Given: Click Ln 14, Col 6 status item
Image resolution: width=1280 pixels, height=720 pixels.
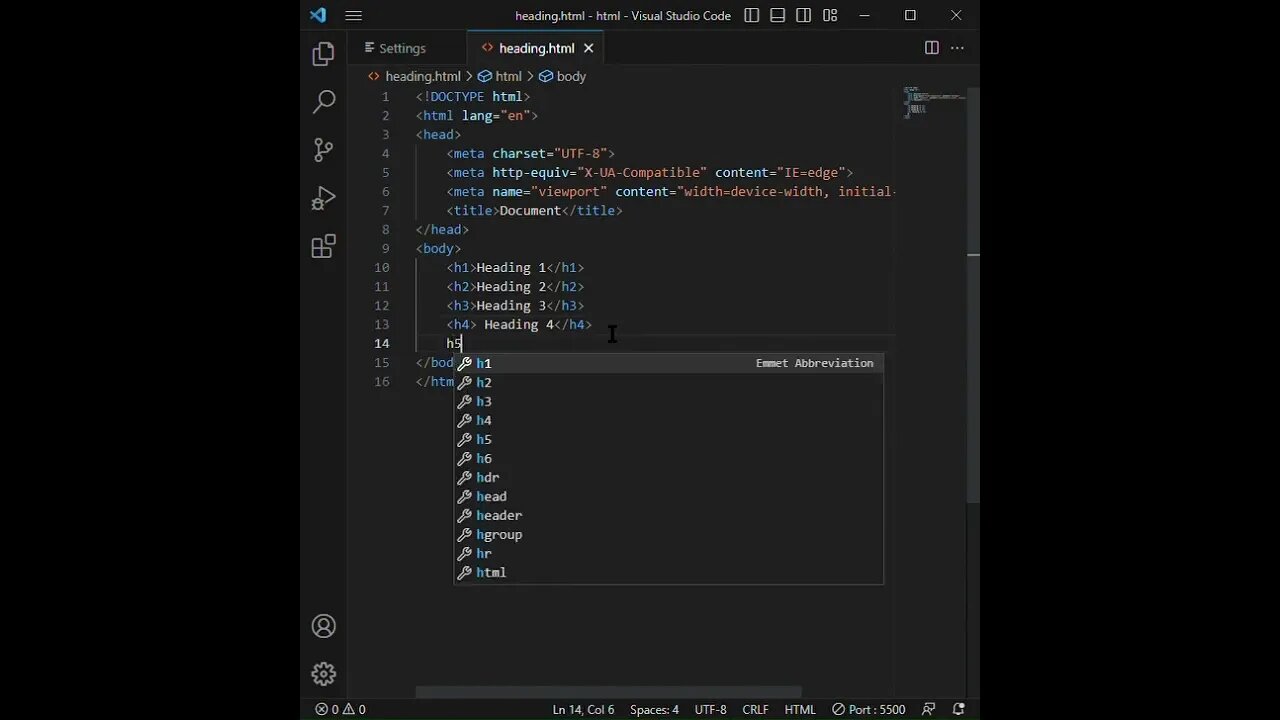Looking at the screenshot, I should point(583,709).
